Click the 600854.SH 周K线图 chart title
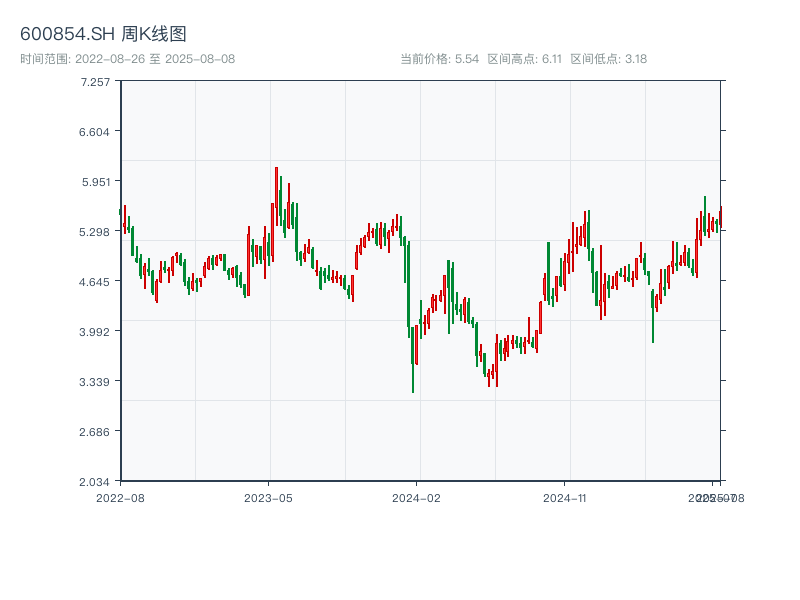The image size is (800, 600). (x=103, y=34)
